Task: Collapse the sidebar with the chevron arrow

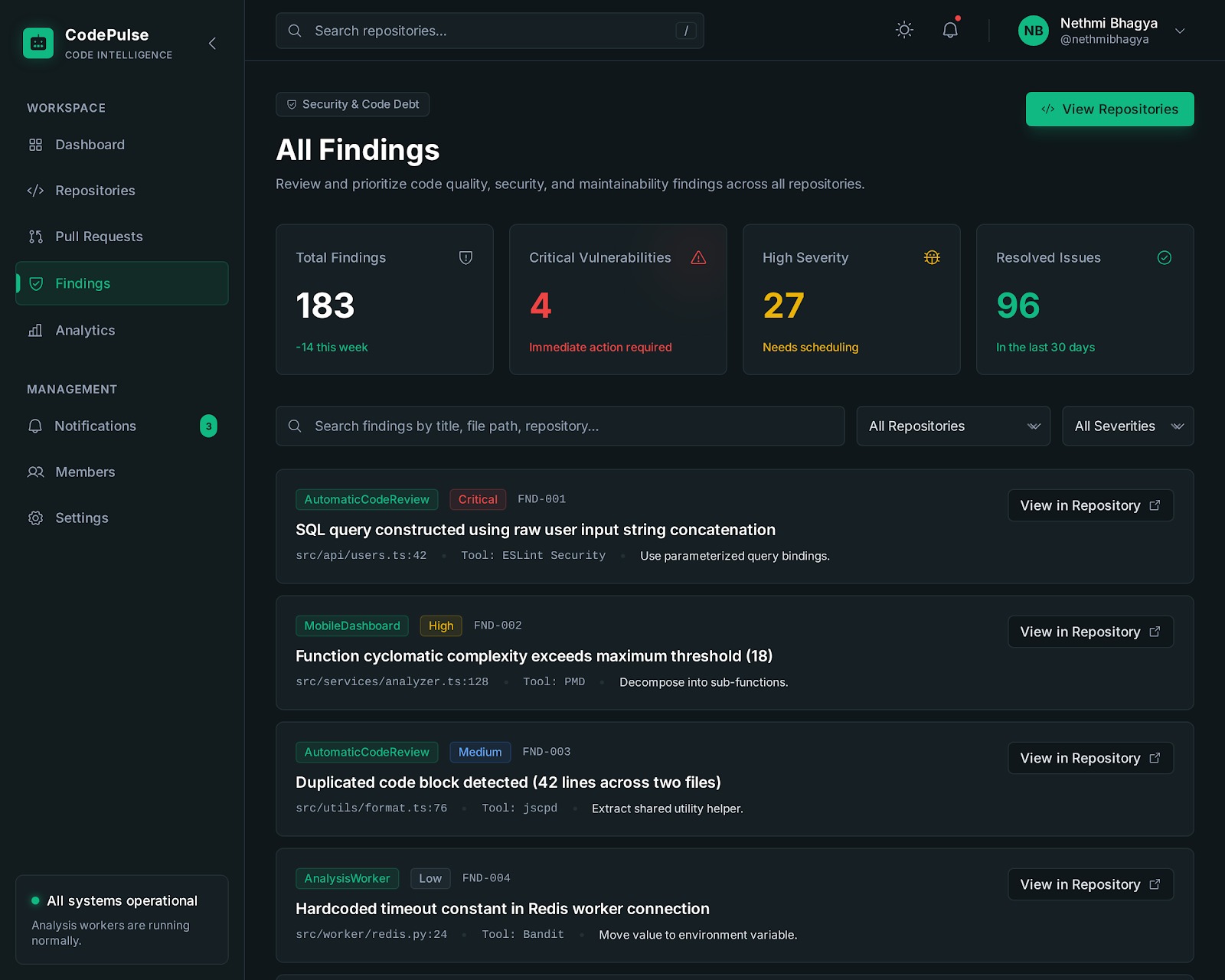Action: [x=212, y=44]
